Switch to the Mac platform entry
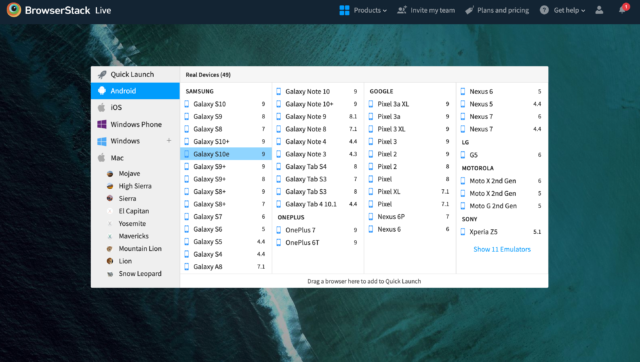Screen dimensions: 640x362 (135, 158)
